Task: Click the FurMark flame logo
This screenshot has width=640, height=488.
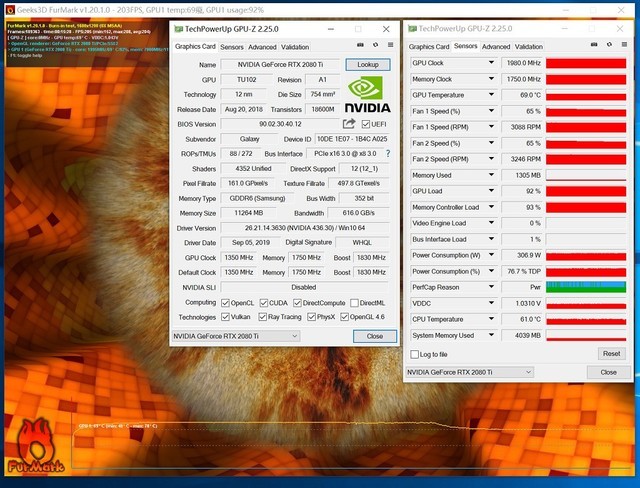Action: tap(36, 445)
